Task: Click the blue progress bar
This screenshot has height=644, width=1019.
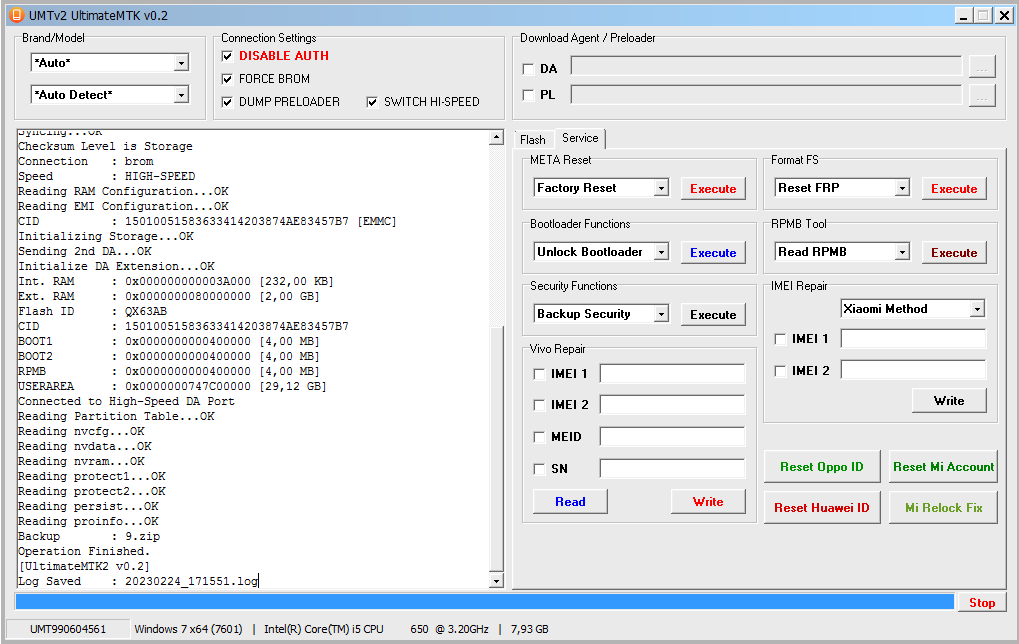Action: pos(484,602)
